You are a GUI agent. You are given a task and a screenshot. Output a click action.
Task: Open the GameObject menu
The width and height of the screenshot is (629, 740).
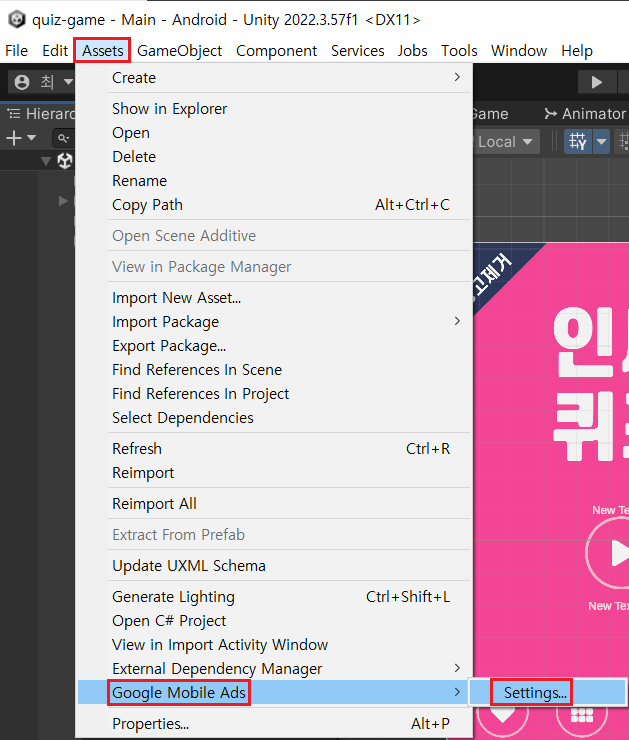coord(179,50)
